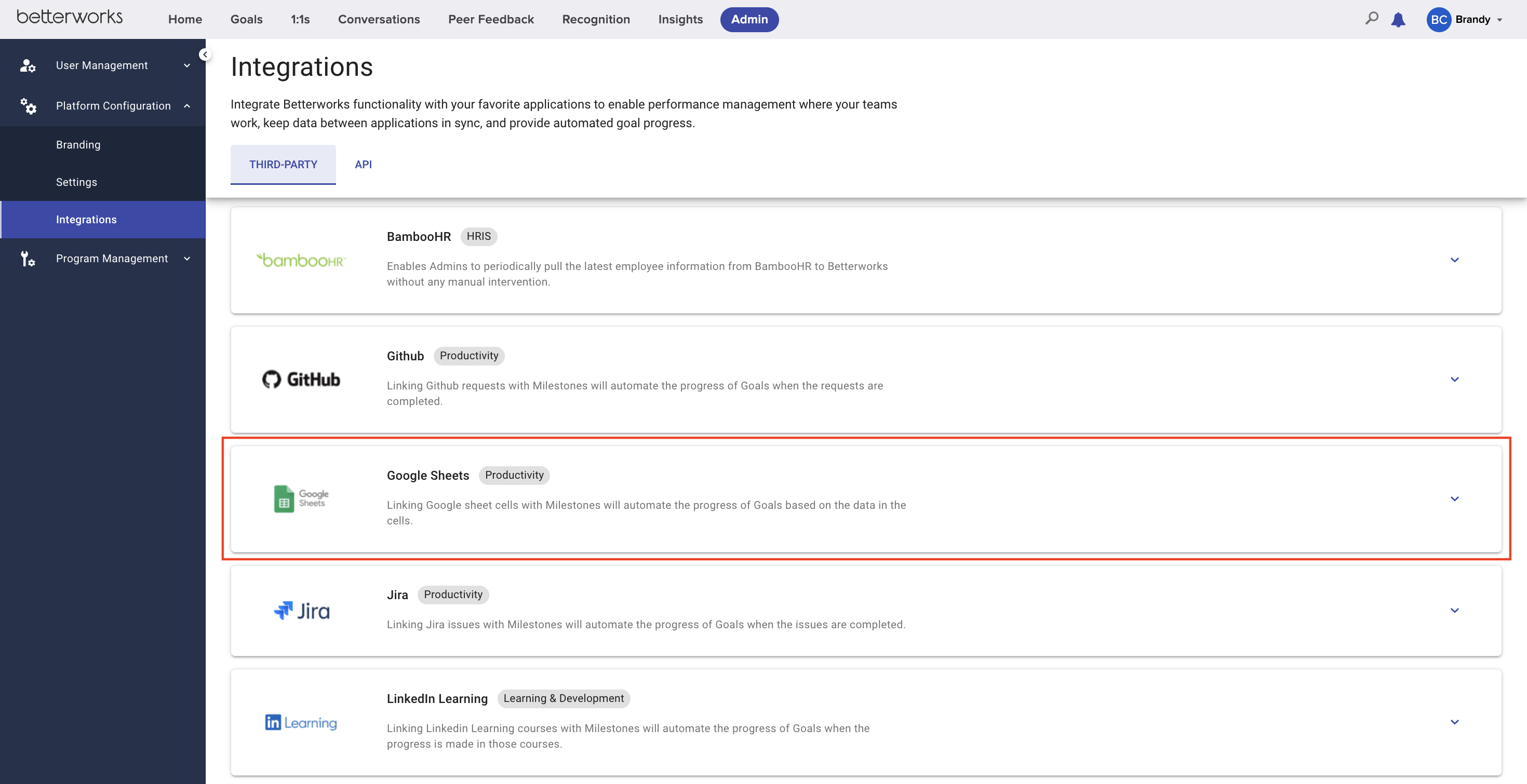Viewport: 1527px width, 784px height.
Task: Open the Insights menu item
Action: 680,19
